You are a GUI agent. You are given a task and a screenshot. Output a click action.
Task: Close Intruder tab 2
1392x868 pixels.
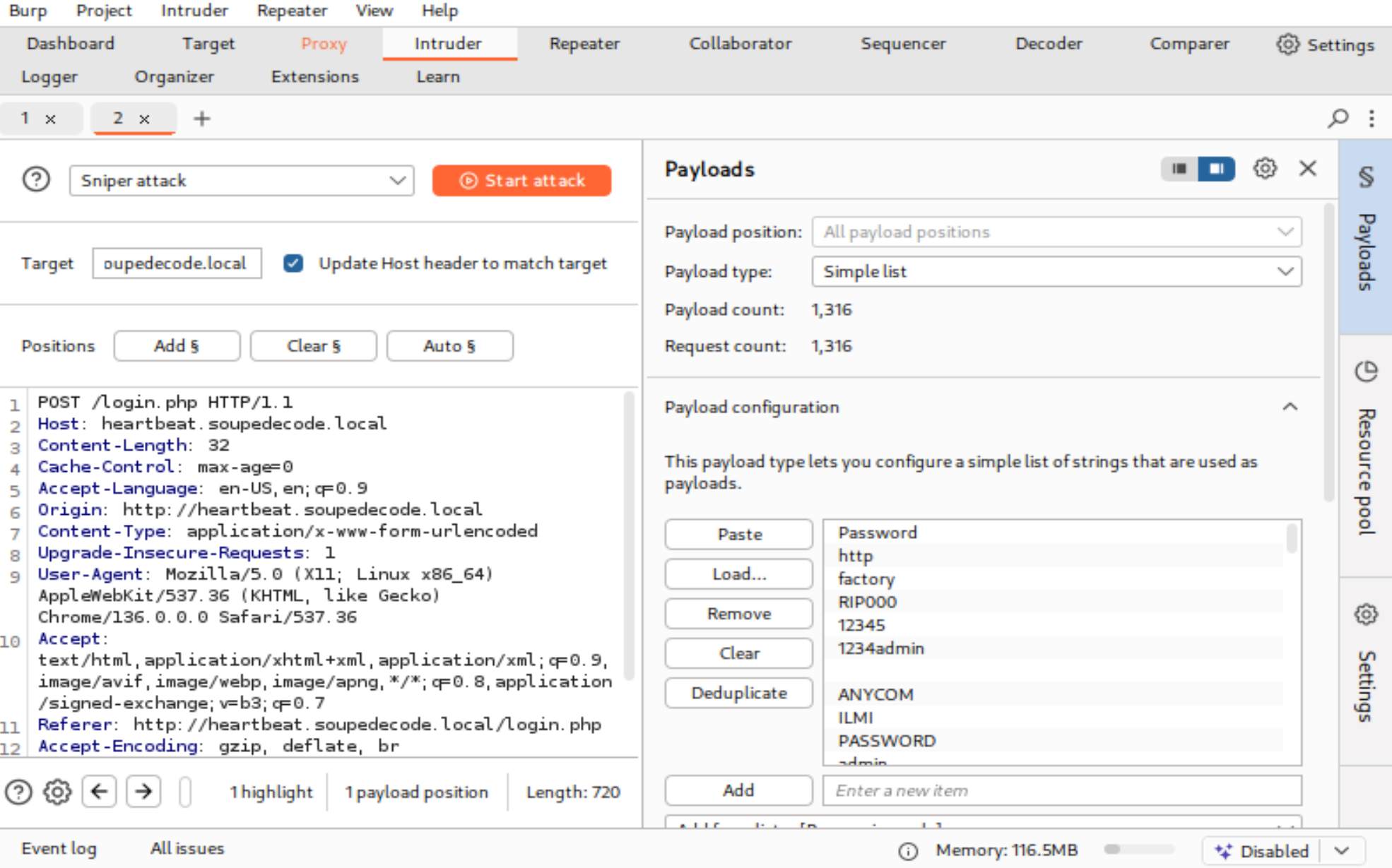tap(144, 119)
